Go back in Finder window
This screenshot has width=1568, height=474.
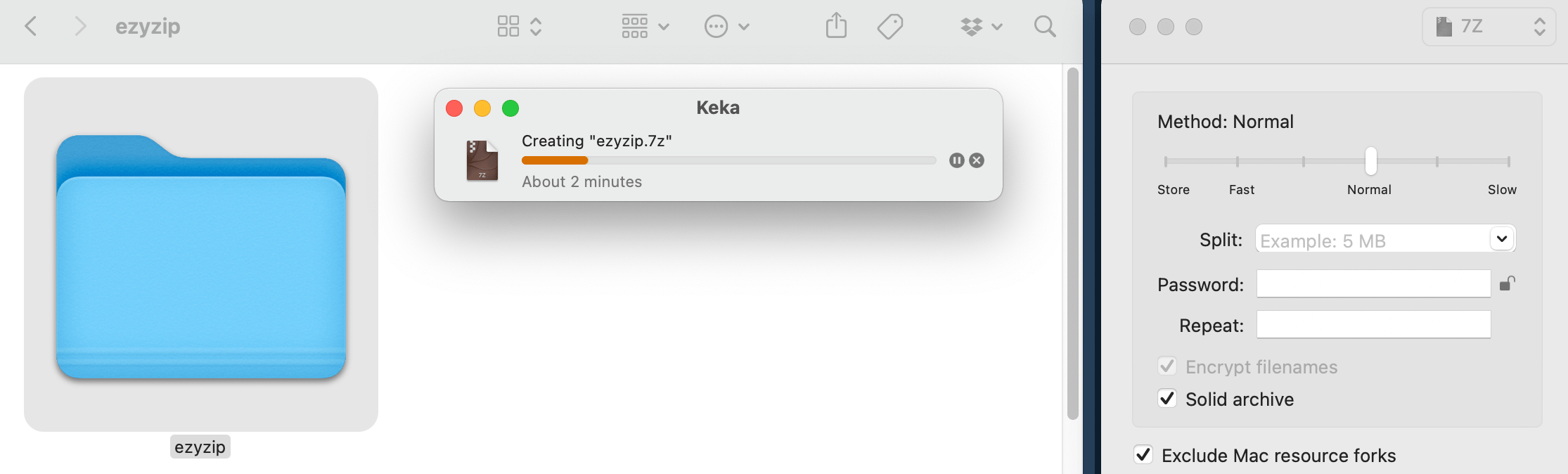tap(30, 27)
